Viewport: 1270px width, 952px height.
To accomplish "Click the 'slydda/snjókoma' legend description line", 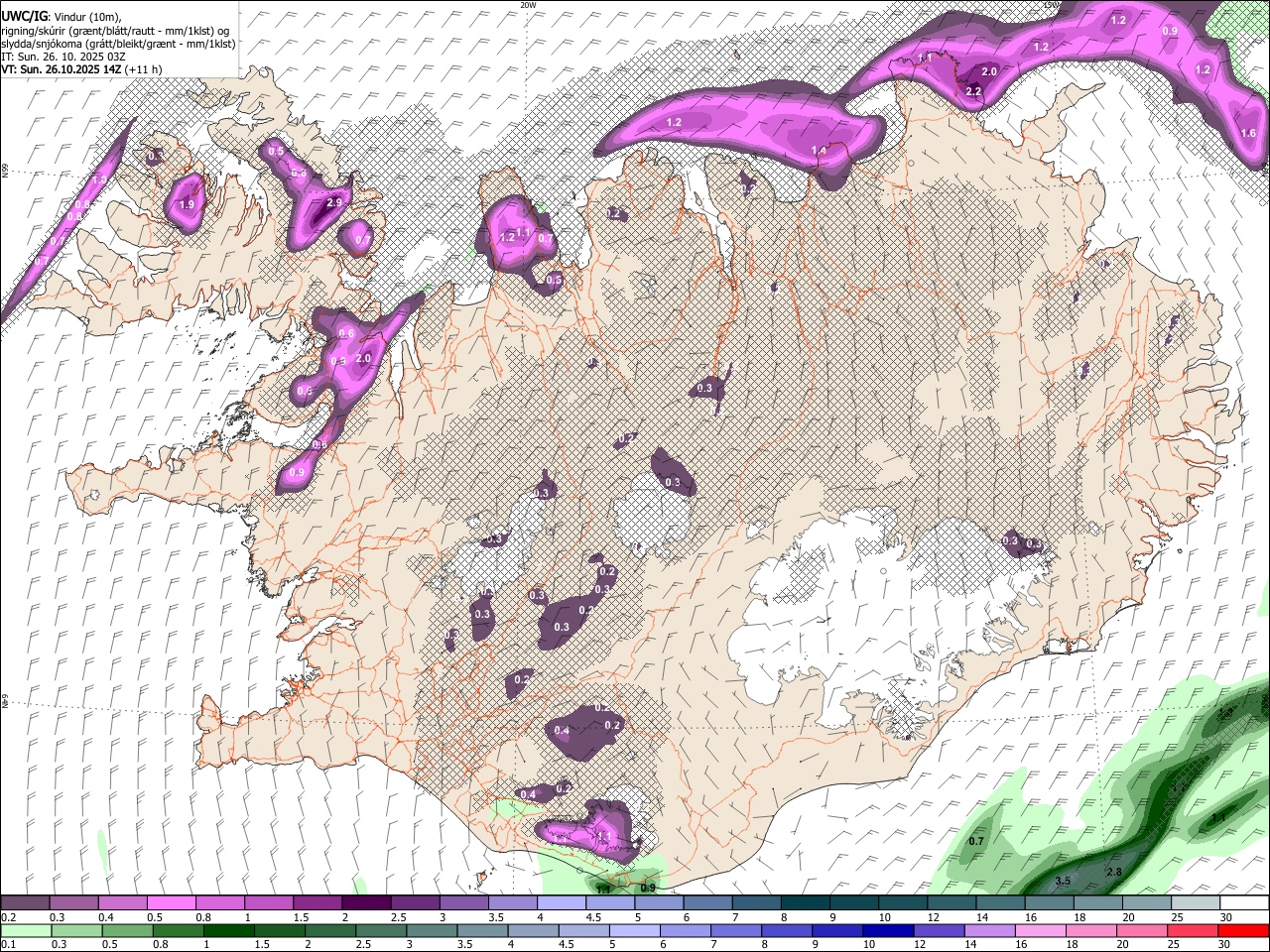I will (118, 44).
